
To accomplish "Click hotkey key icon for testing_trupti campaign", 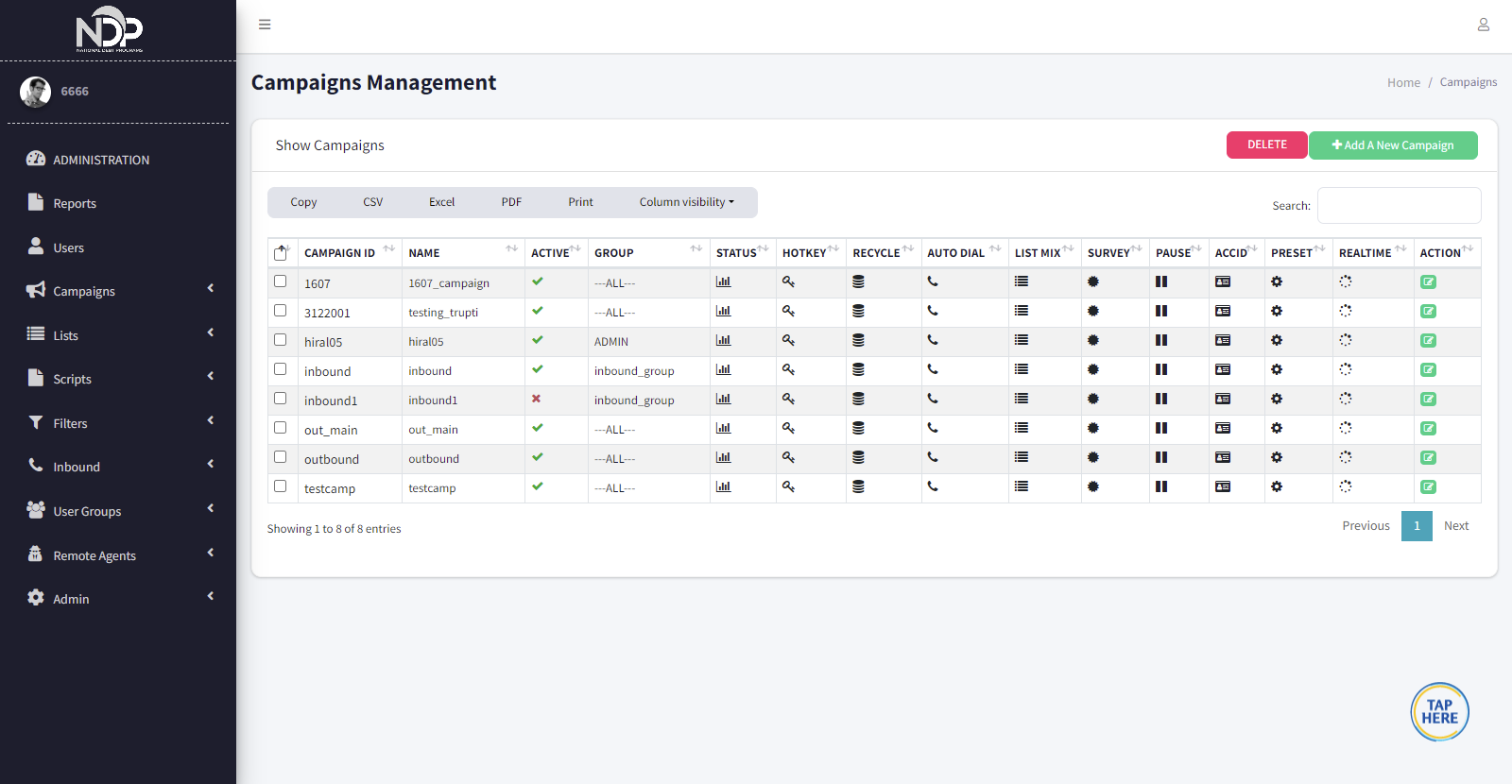I will (x=788, y=311).
